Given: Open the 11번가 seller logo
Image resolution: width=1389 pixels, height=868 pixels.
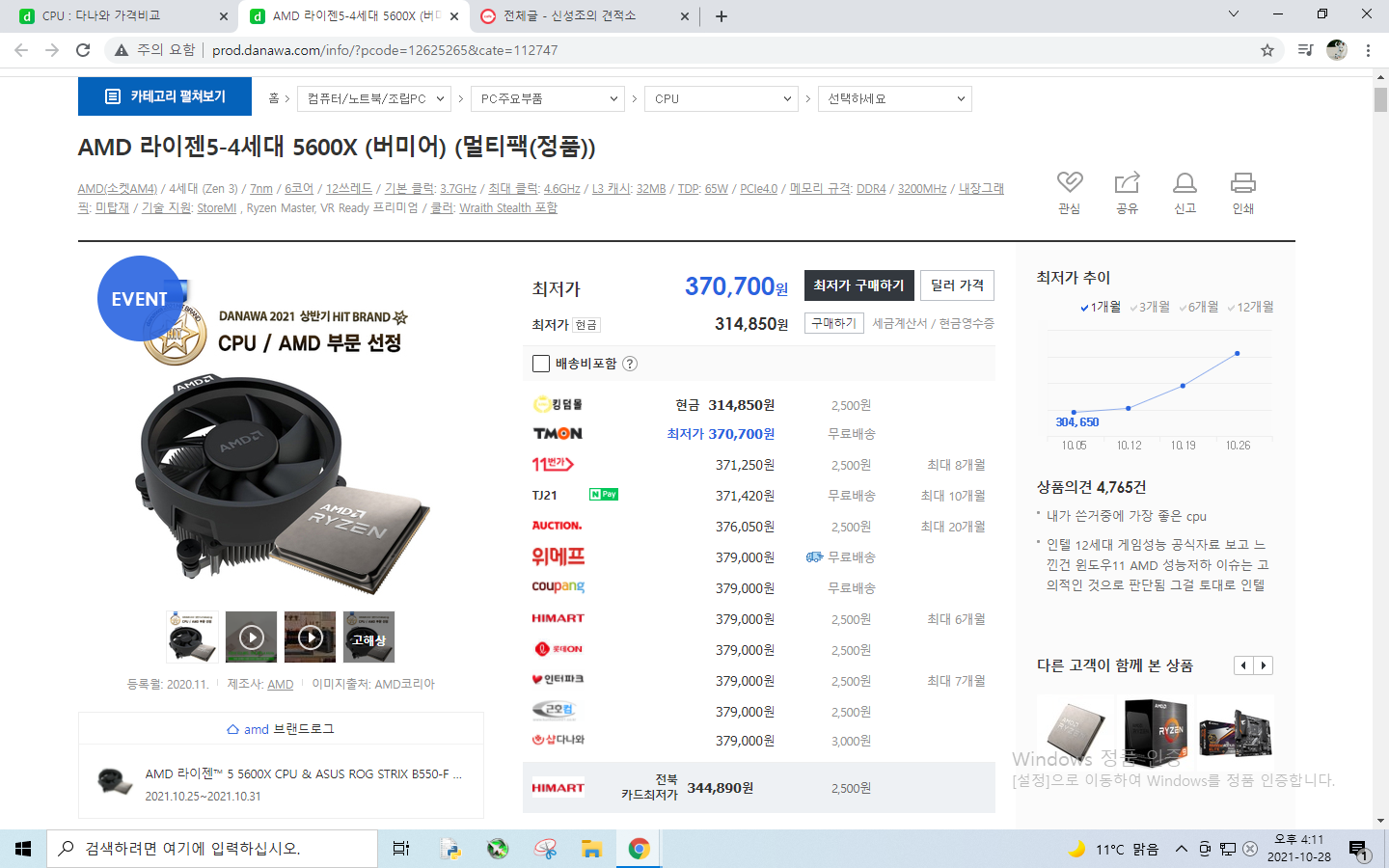Looking at the screenshot, I should click(x=553, y=465).
